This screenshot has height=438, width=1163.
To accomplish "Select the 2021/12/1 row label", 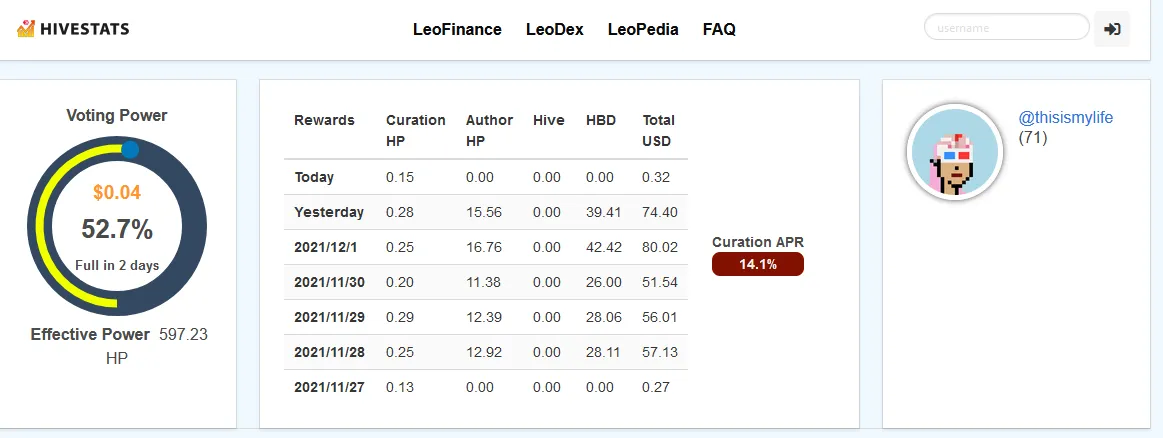I will [326, 248].
